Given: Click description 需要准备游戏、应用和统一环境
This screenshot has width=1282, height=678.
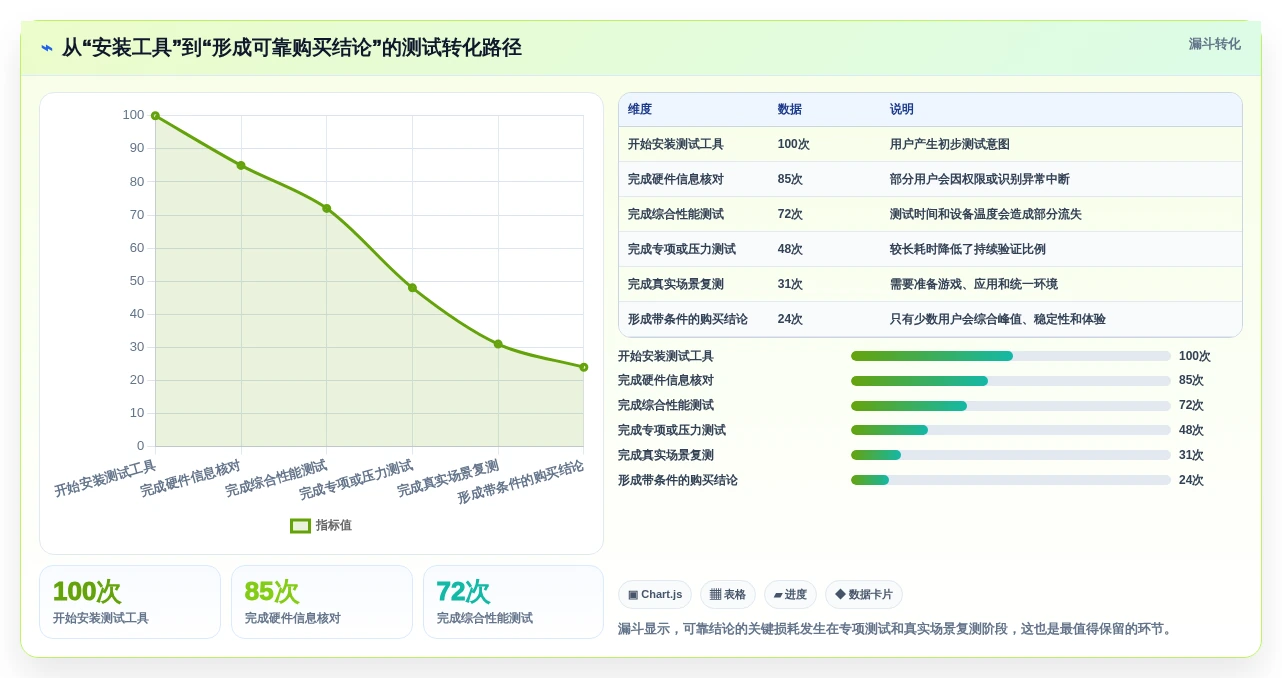Looking at the screenshot, I should click(x=974, y=285).
